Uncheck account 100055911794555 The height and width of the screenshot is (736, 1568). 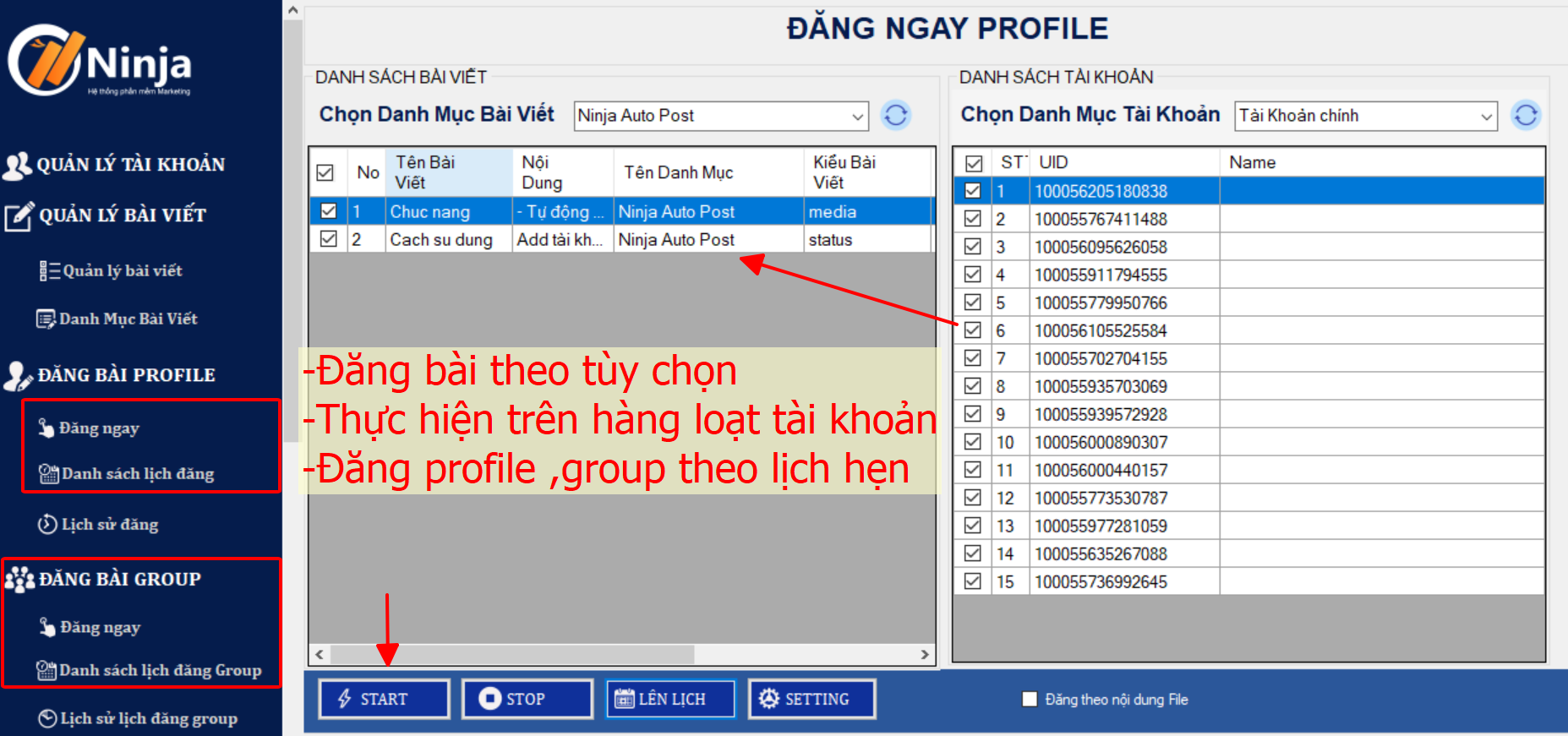pyautogui.click(x=973, y=275)
